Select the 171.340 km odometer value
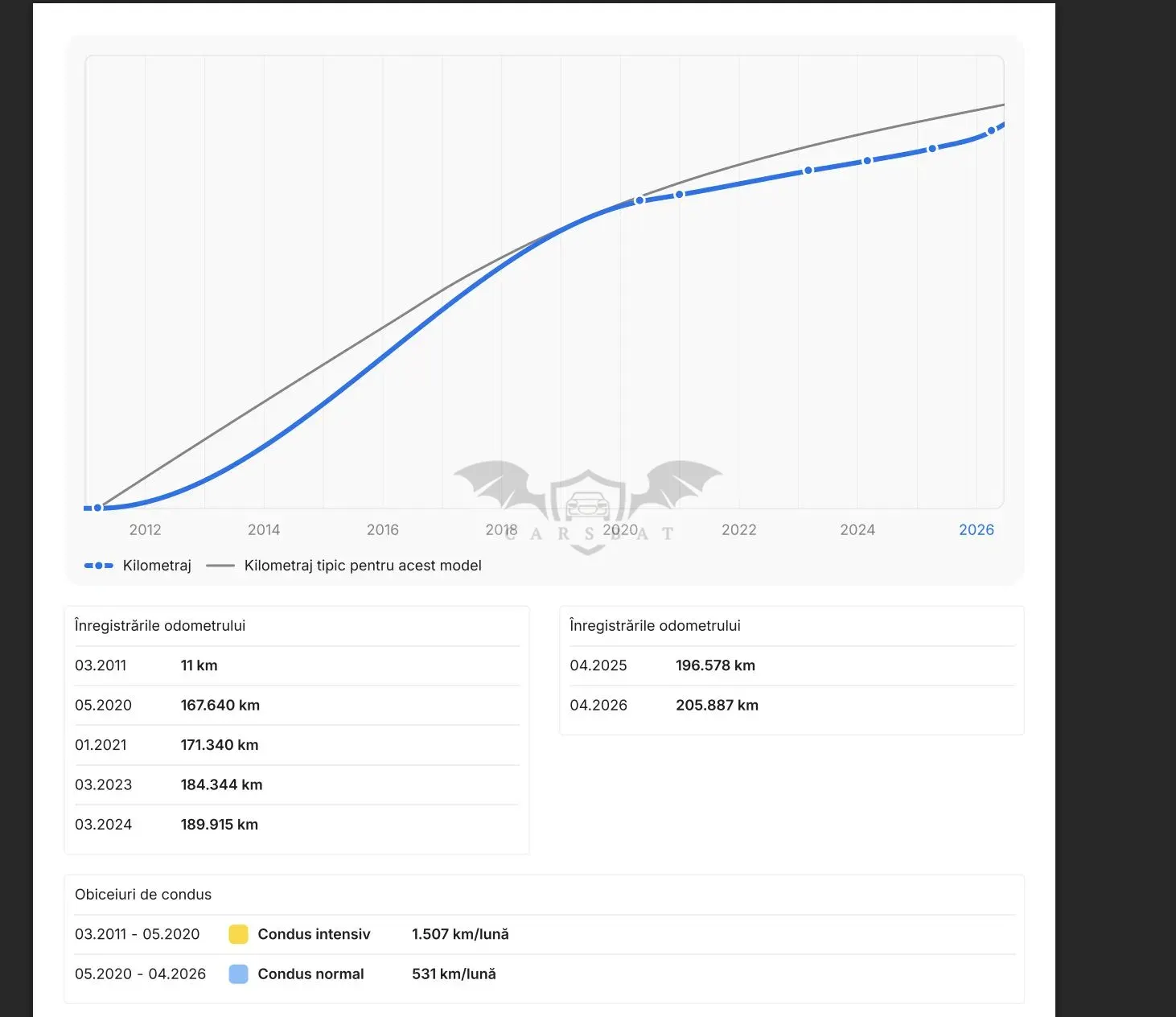 click(x=220, y=745)
